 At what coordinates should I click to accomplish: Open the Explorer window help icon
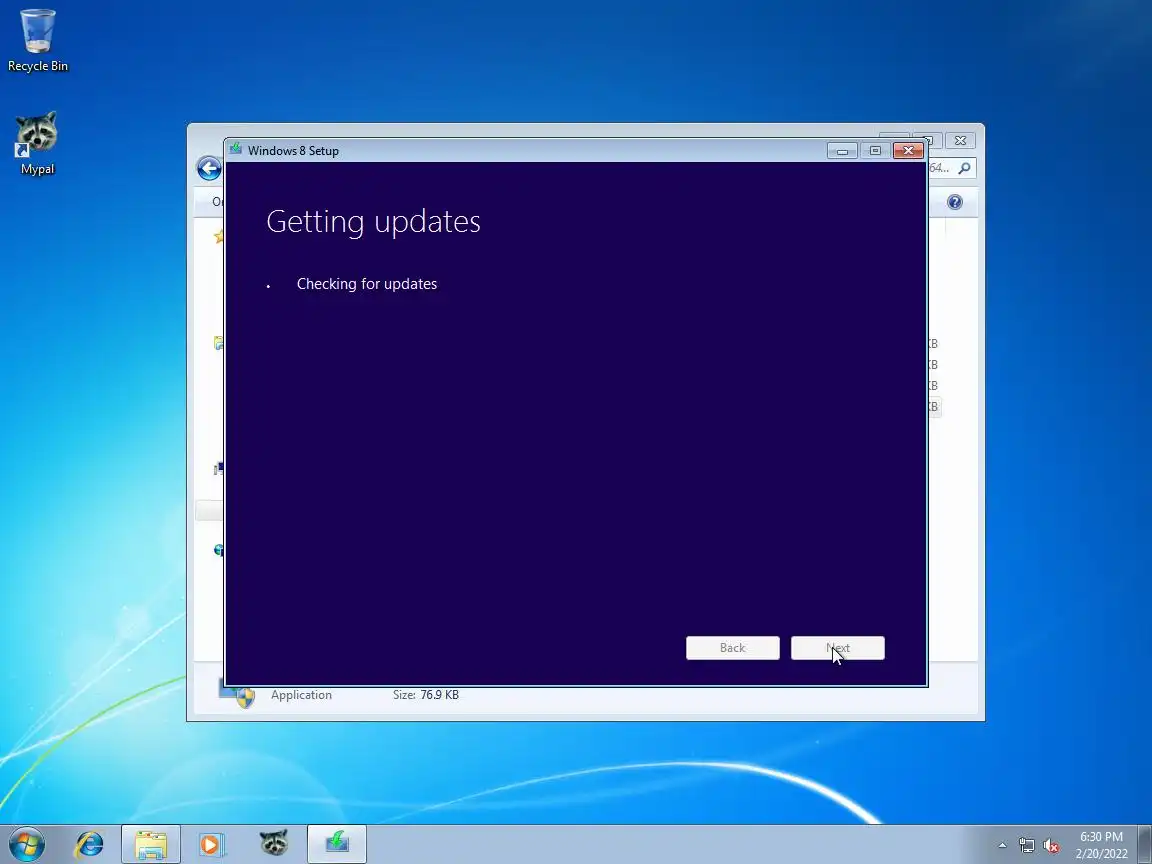(x=954, y=202)
